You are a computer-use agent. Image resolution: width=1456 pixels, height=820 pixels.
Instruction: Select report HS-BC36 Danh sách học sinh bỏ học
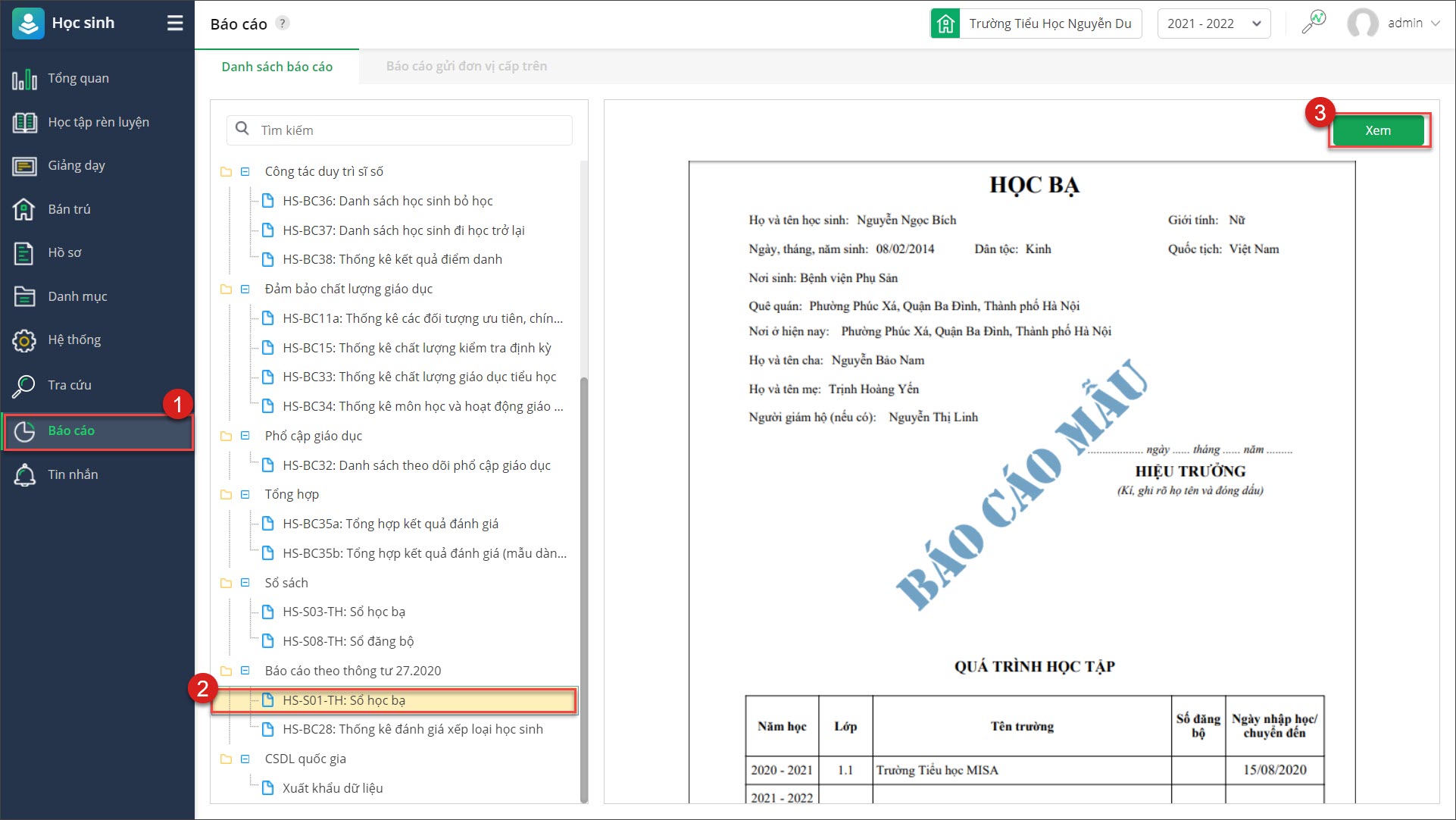pyautogui.click(x=387, y=201)
